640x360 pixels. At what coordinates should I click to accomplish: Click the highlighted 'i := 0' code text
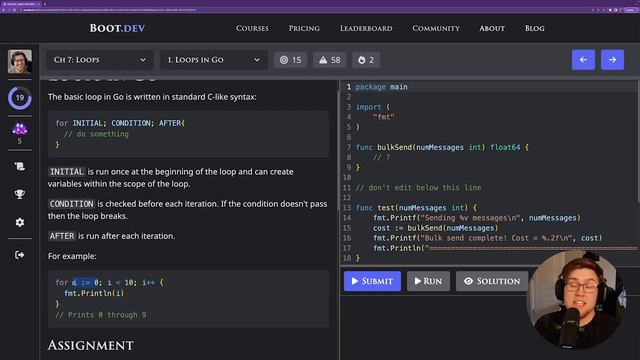point(85,282)
